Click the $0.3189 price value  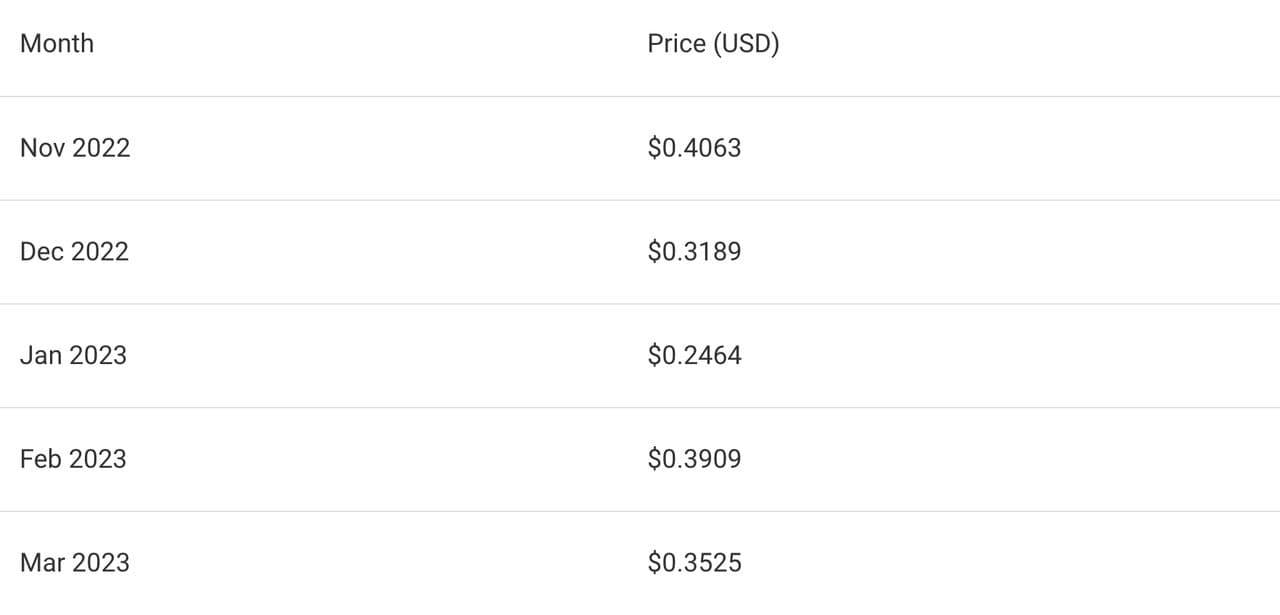click(694, 252)
